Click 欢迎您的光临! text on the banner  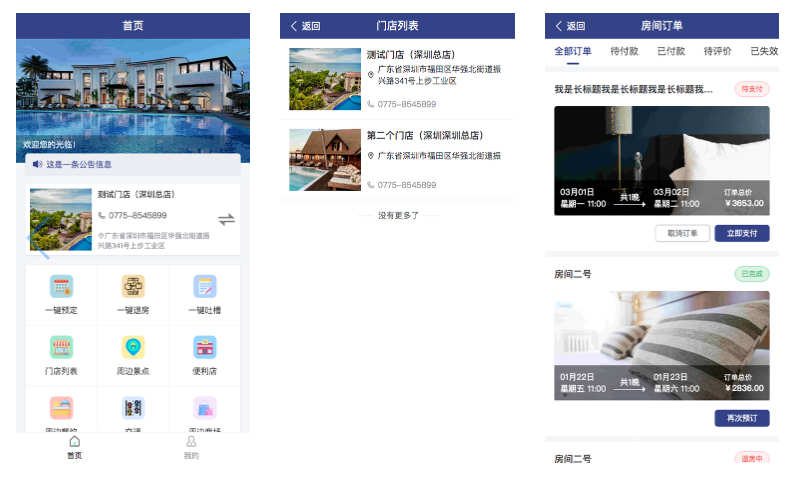[x=50, y=145]
